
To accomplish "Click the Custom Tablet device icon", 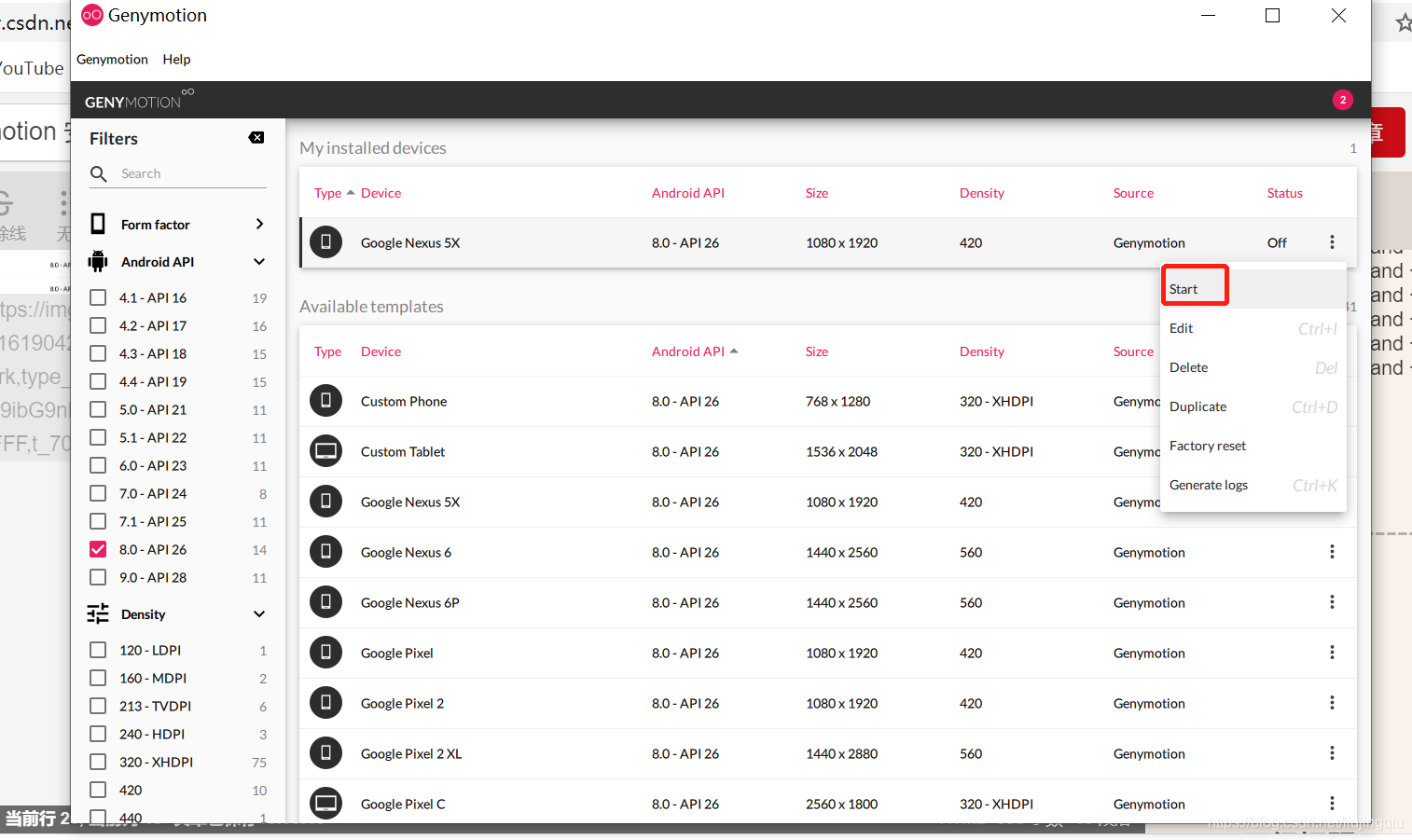I will point(325,451).
